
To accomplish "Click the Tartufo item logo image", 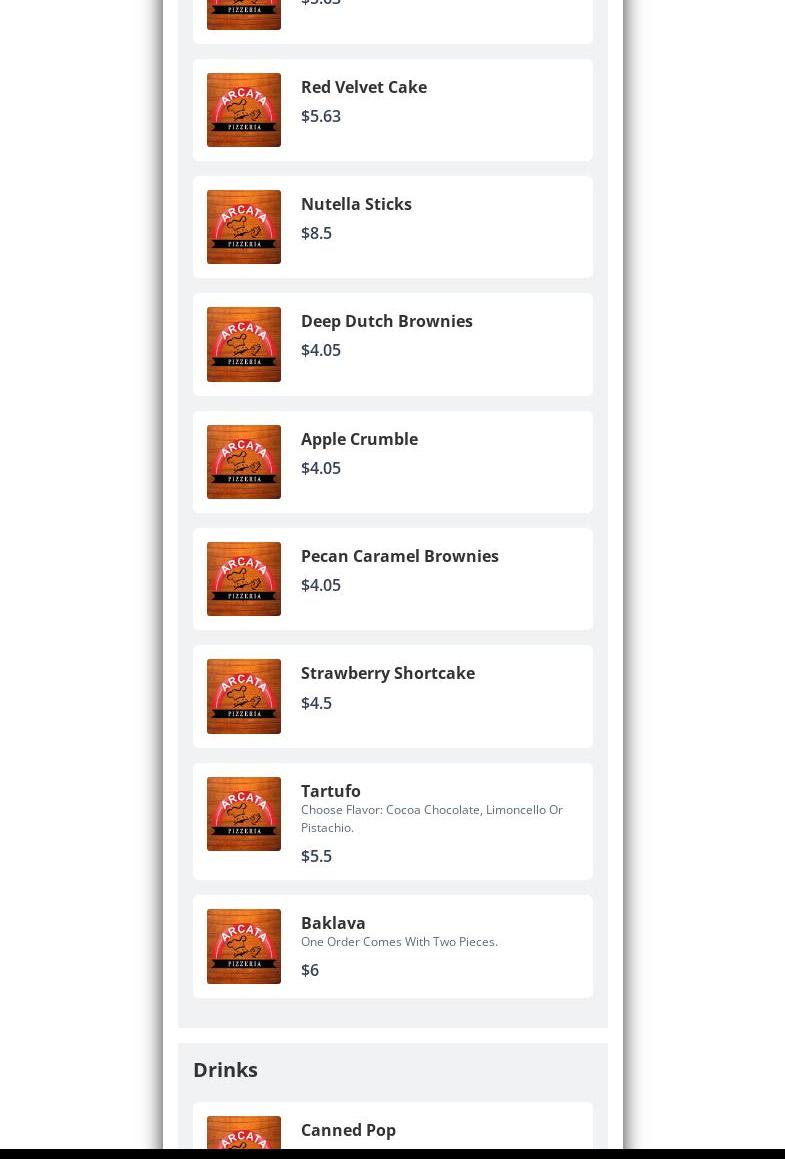I will coord(244,814).
